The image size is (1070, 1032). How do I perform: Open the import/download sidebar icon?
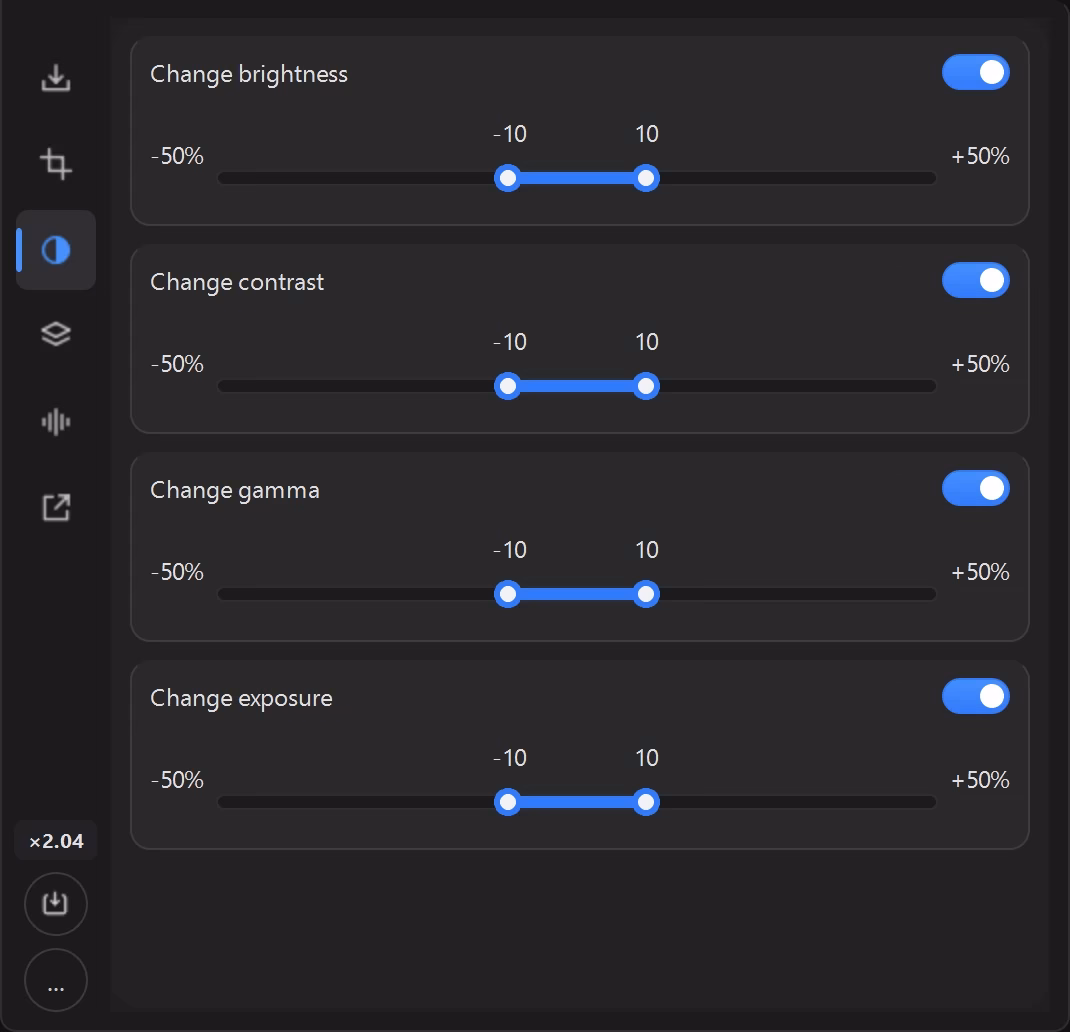pos(56,78)
